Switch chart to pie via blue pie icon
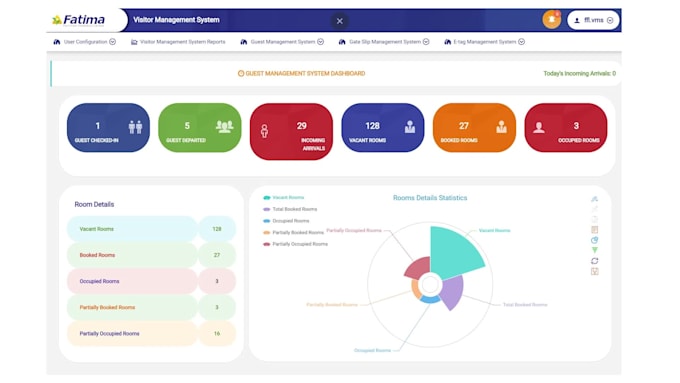This screenshot has width=680, height=383. [x=595, y=240]
